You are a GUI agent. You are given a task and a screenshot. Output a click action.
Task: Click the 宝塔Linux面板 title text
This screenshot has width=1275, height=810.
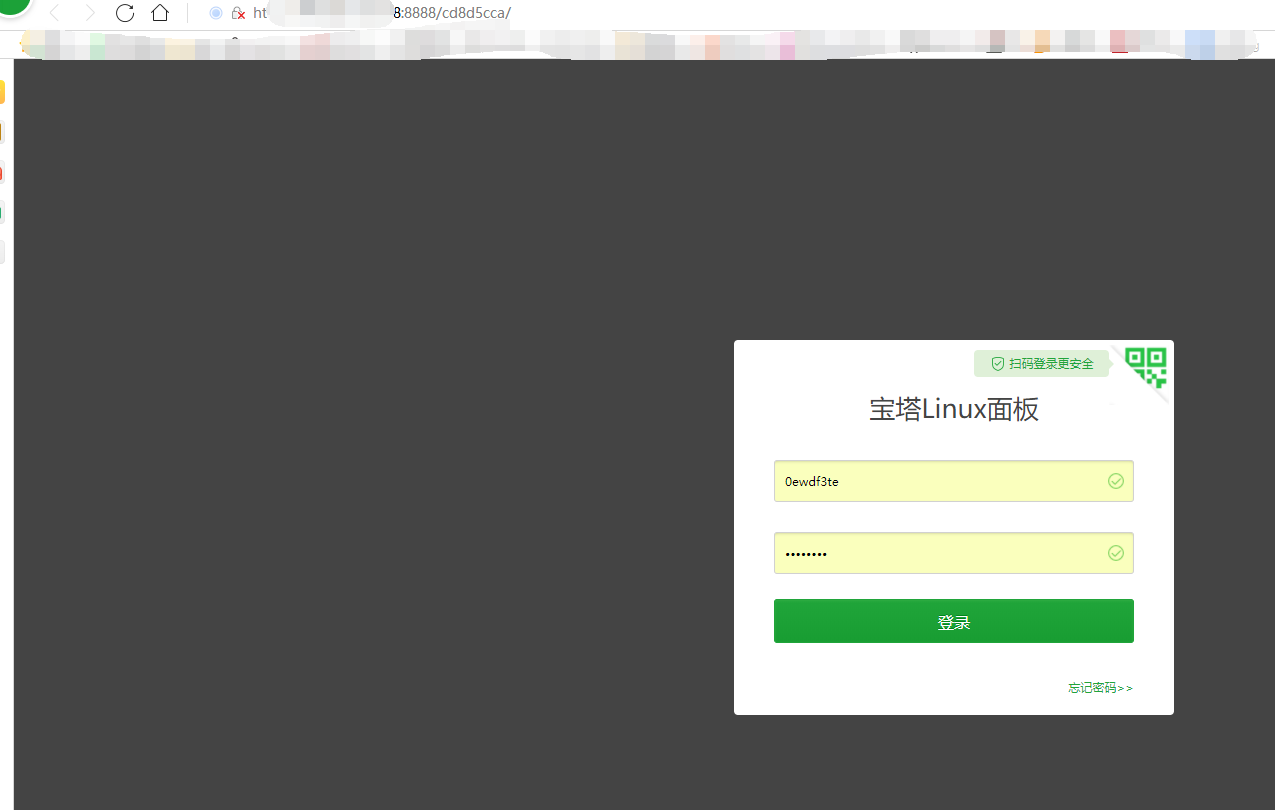[954, 410]
